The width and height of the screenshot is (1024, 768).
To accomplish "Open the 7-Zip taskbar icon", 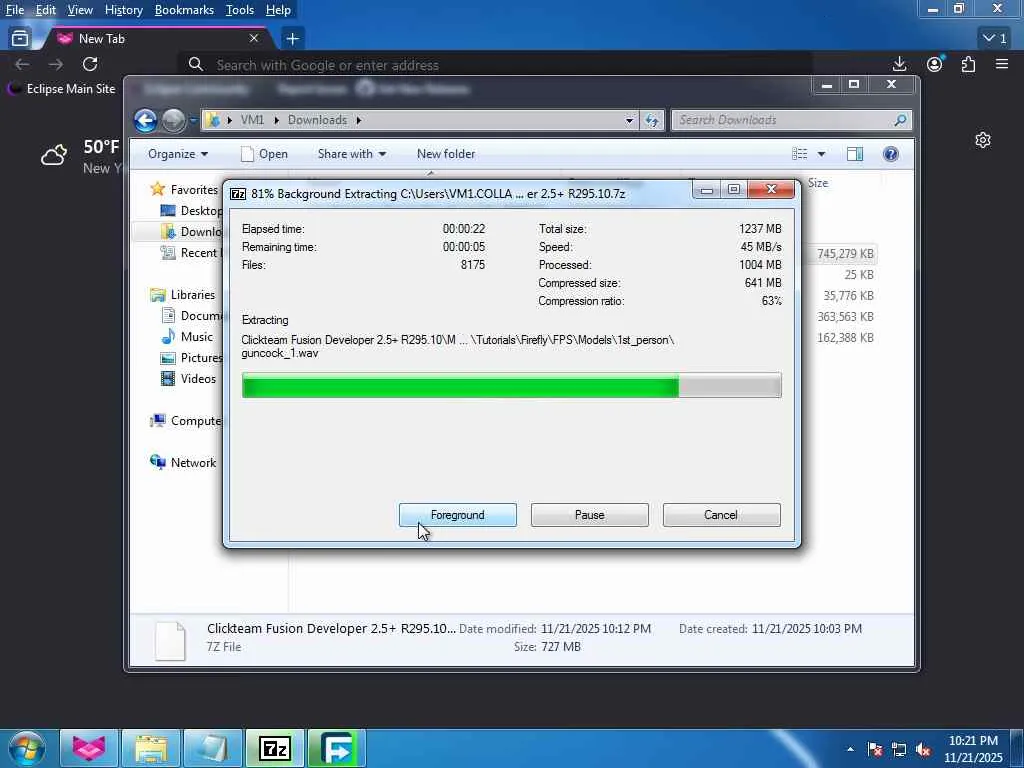I will coord(275,748).
